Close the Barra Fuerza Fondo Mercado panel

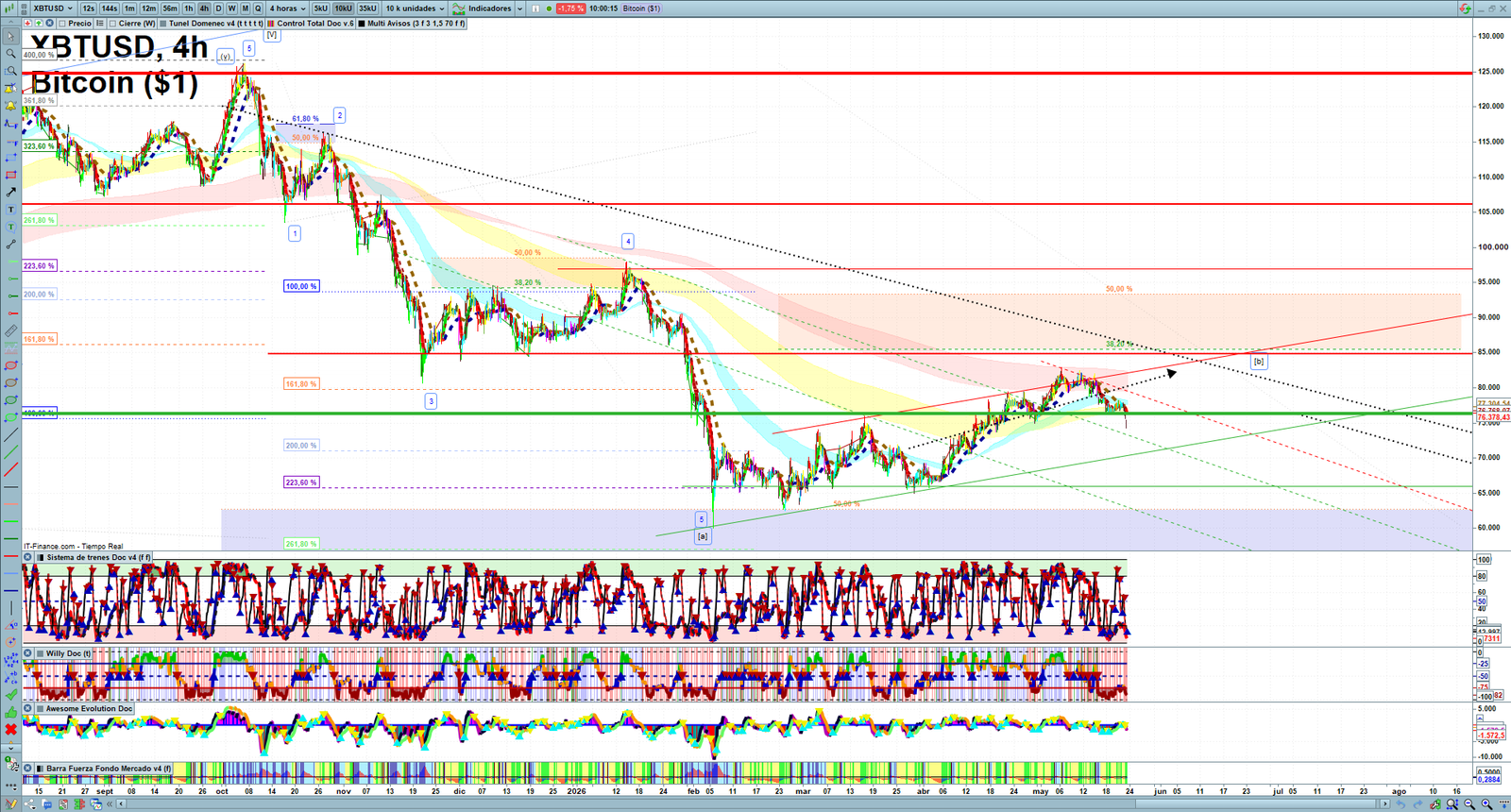pos(27,768)
